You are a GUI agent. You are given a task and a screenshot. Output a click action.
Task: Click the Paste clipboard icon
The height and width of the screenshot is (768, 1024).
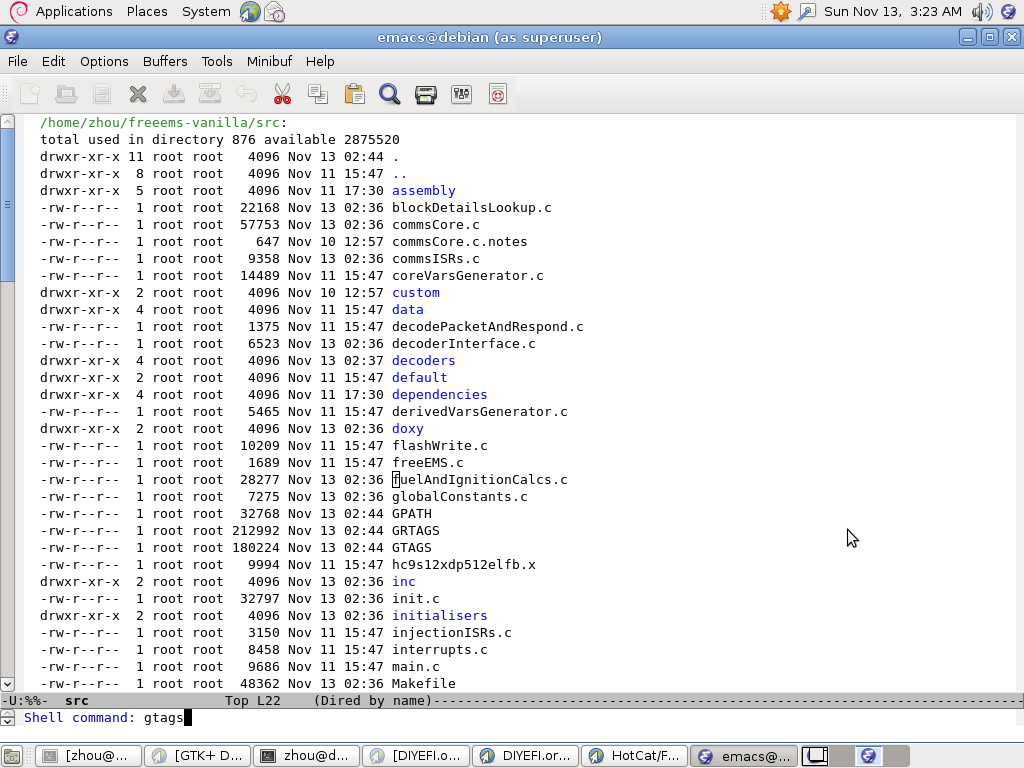[354, 94]
